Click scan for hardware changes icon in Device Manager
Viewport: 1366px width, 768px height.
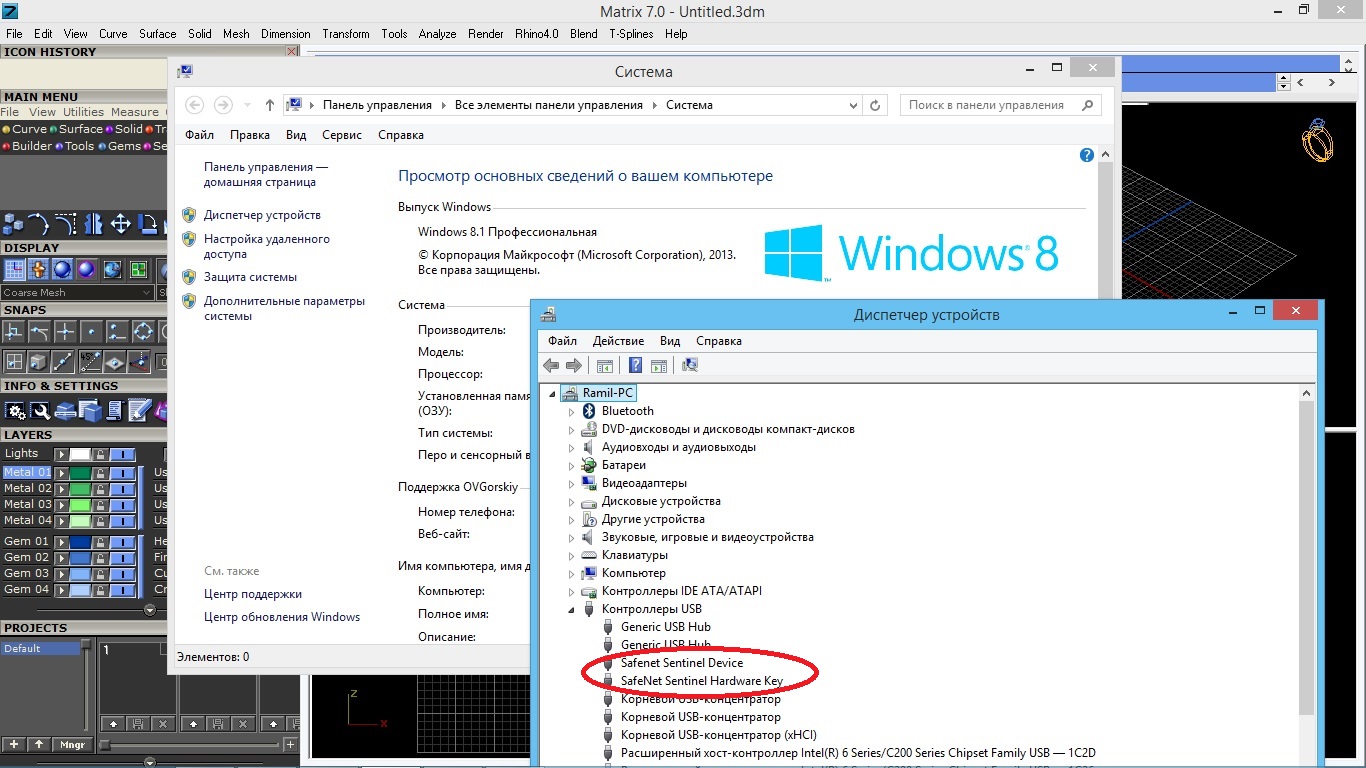coord(689,365)
